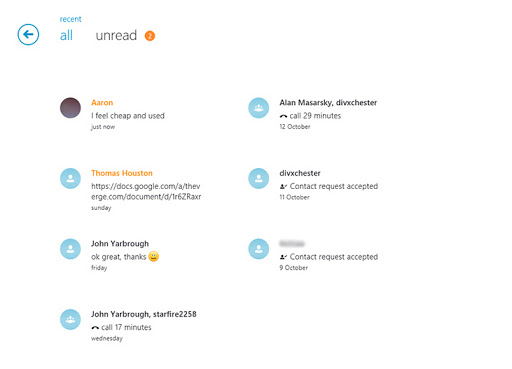This screenshot has height=369, width=512.
Task: Click John Yarbrough's contact avatar icon
Action: click(70, 249)
